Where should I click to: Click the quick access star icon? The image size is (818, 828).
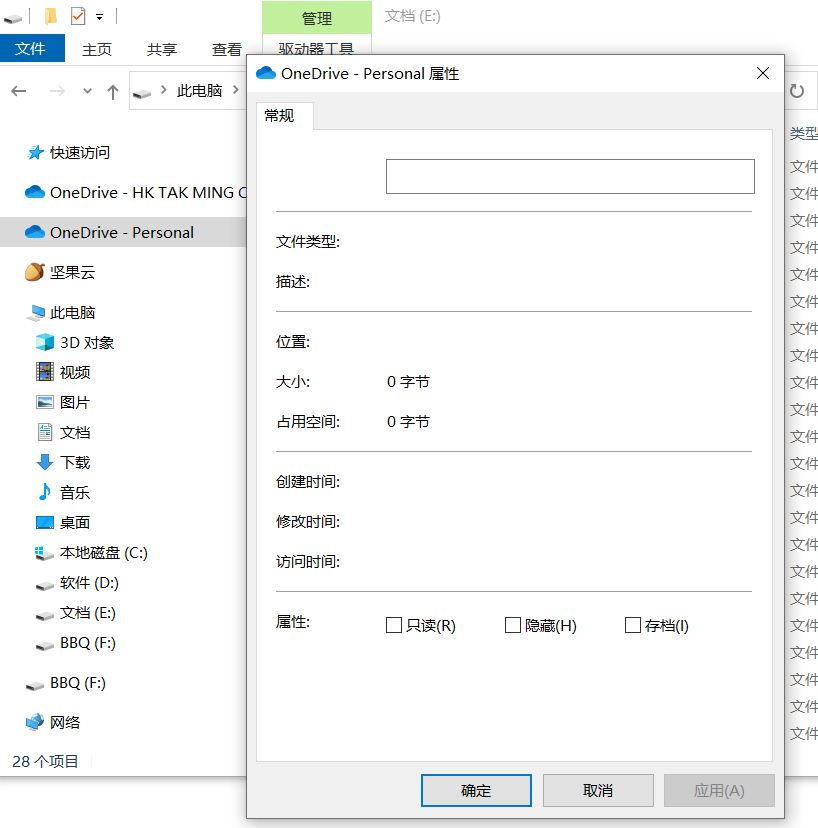point(35,153)
